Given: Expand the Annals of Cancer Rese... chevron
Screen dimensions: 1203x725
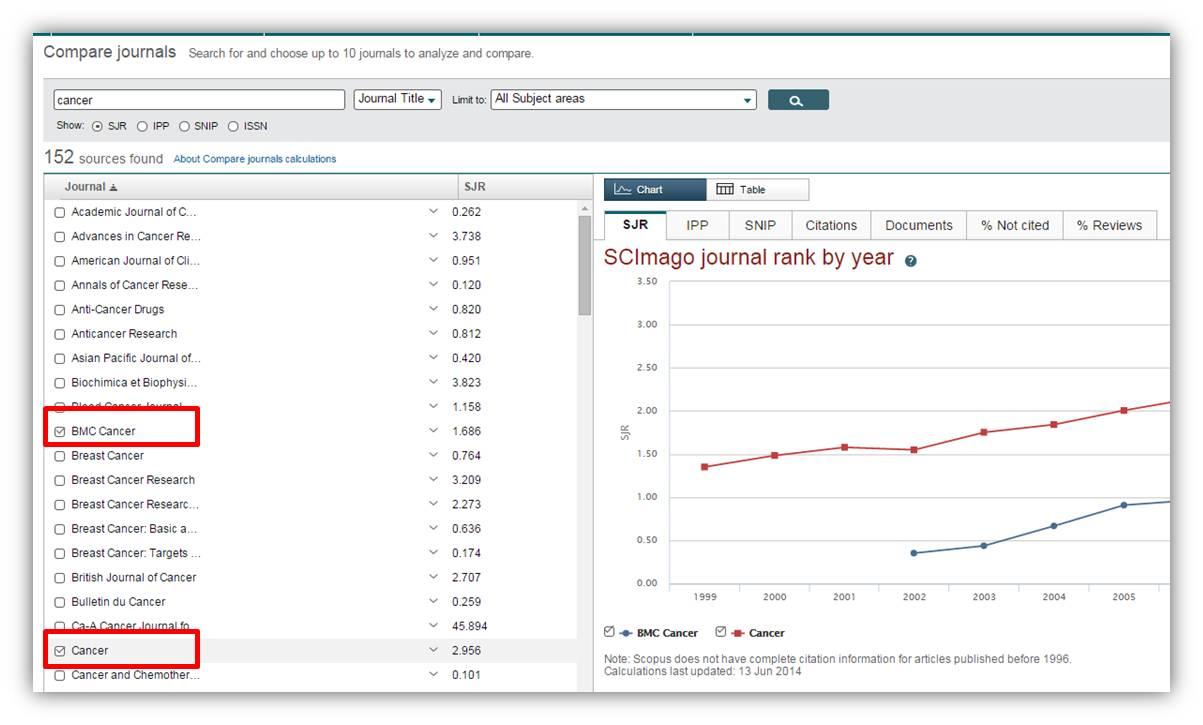Looking at the screenshot, I should (x=433, y=285).
